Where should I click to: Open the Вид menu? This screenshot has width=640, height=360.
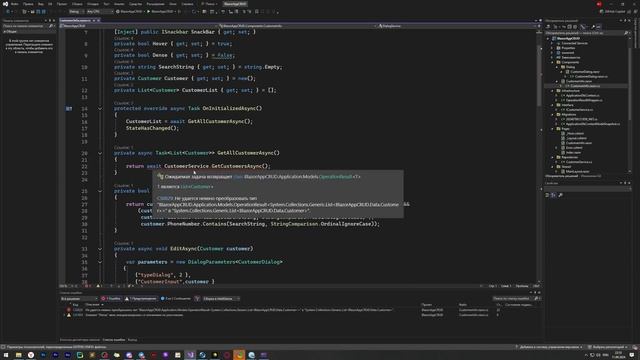tap(40, 4)
